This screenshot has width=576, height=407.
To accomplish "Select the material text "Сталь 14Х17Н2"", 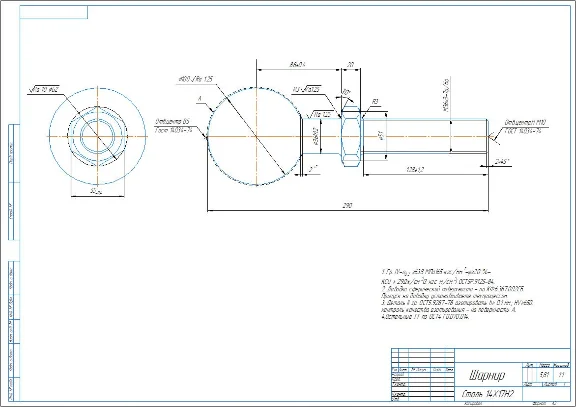I will [487, 395].
